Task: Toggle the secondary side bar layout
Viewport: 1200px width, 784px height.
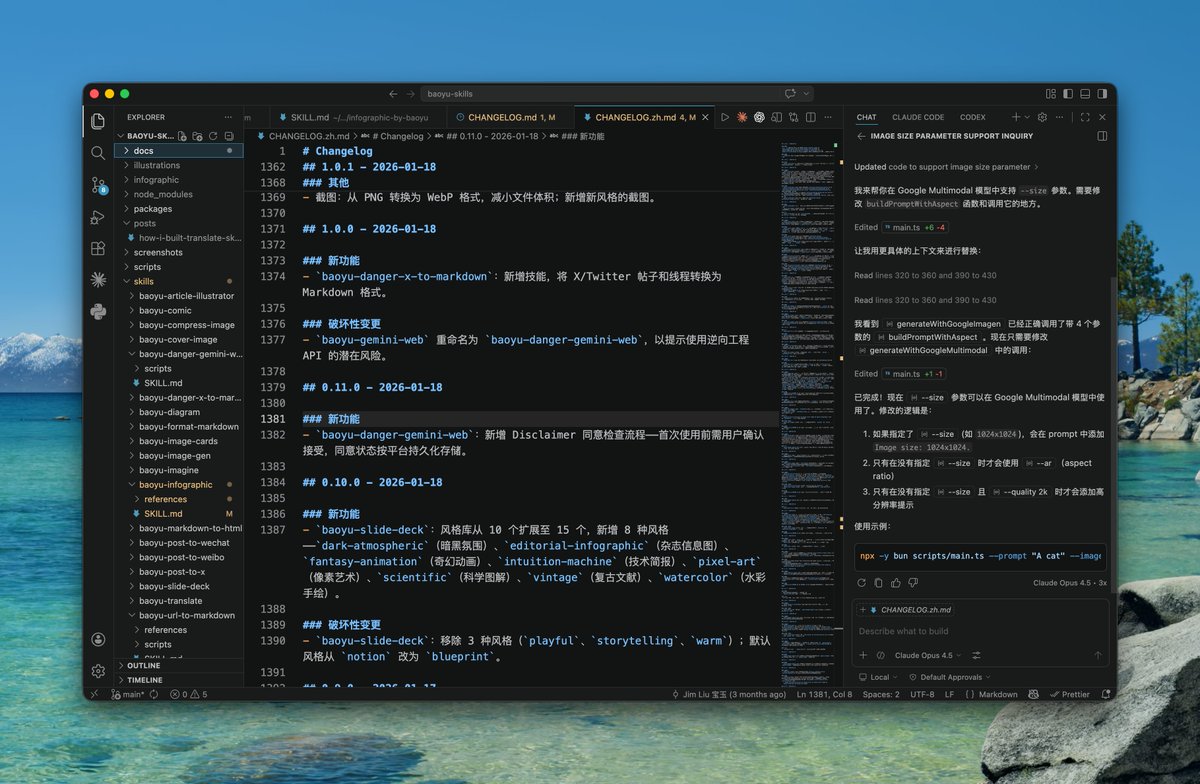Action: click(x=1102, y=94)
